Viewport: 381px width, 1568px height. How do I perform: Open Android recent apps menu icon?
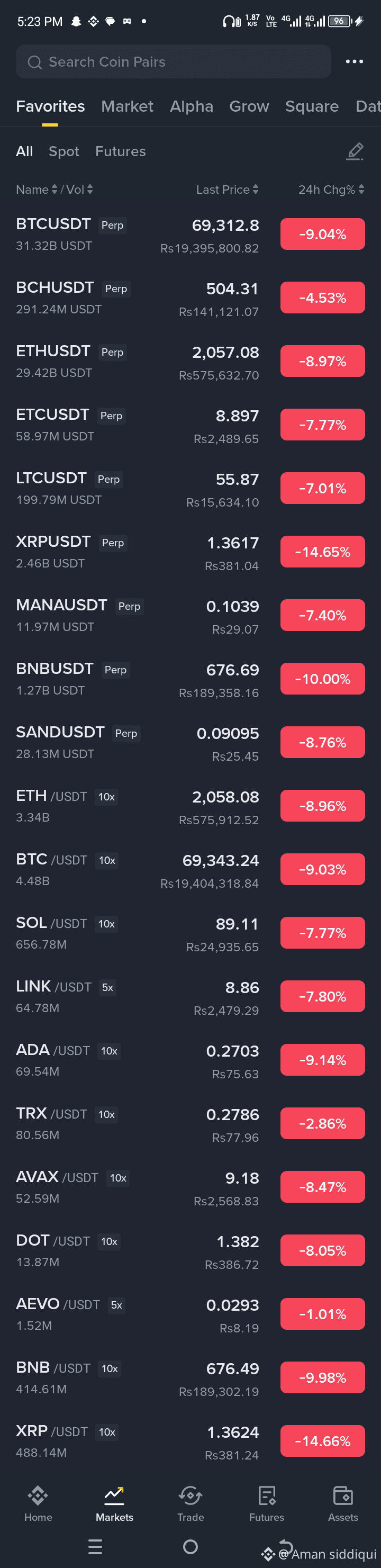95,1546
